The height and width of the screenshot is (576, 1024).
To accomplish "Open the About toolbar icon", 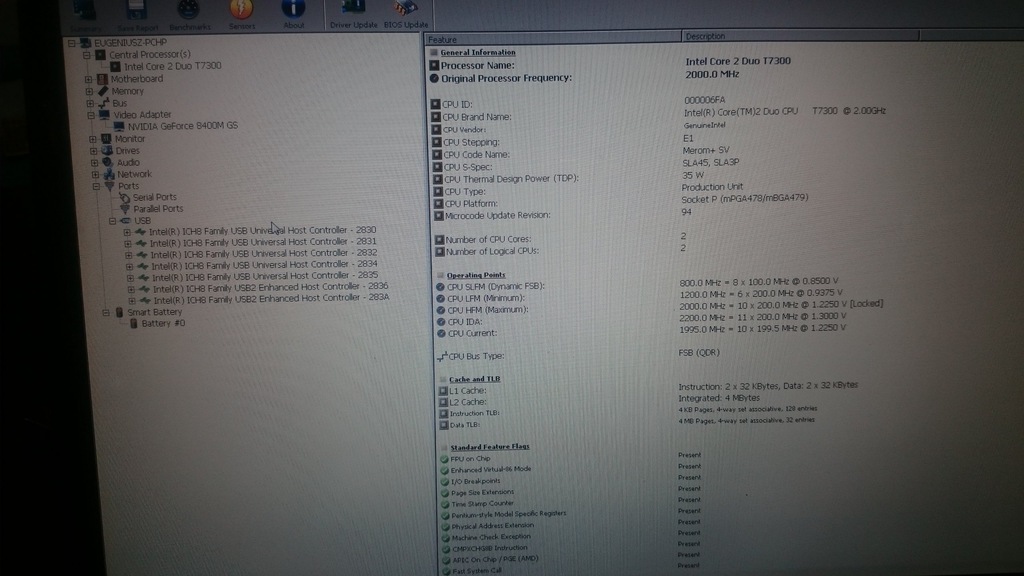I will pos(293,14).
